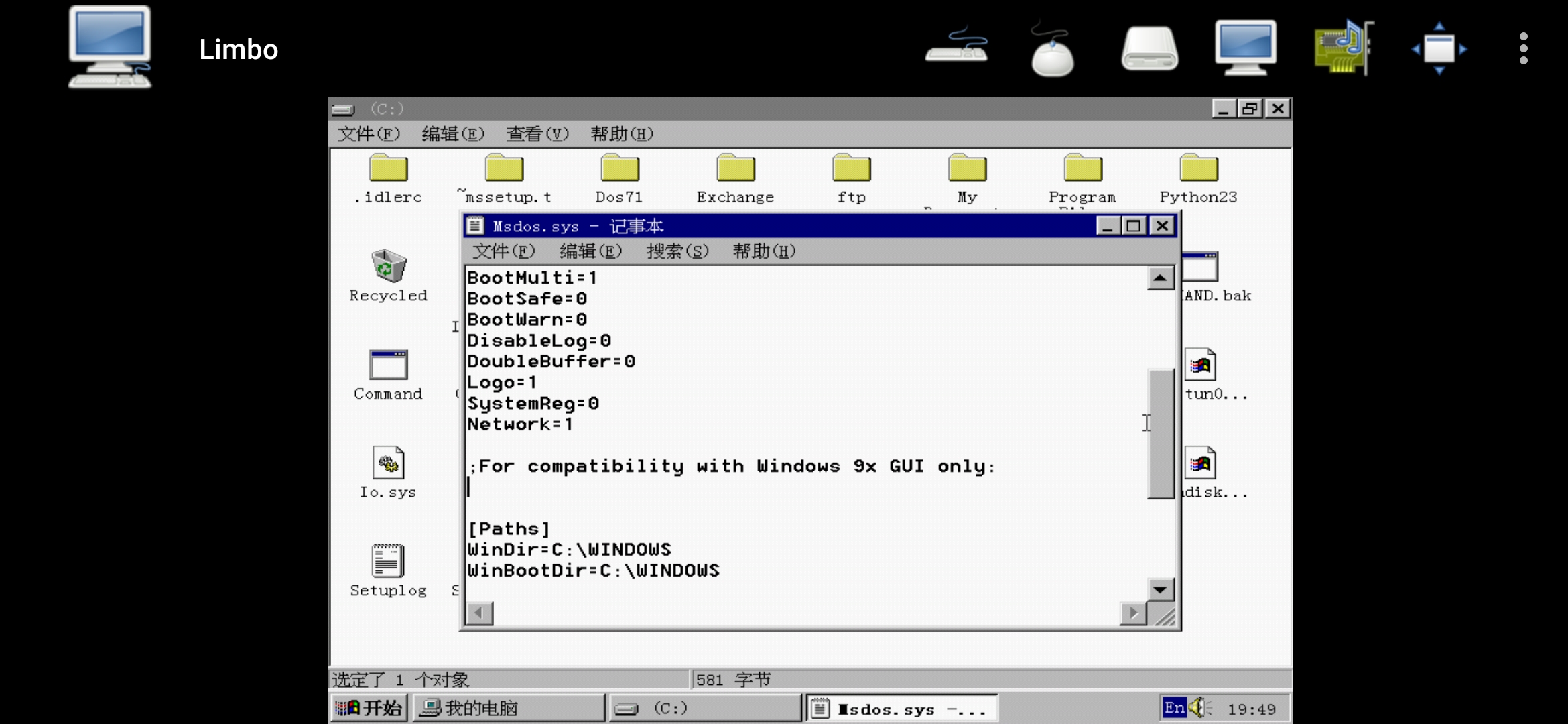1568x724 pixels.
Task: Select the Io.sys file icon
Action: coord(388,463)
